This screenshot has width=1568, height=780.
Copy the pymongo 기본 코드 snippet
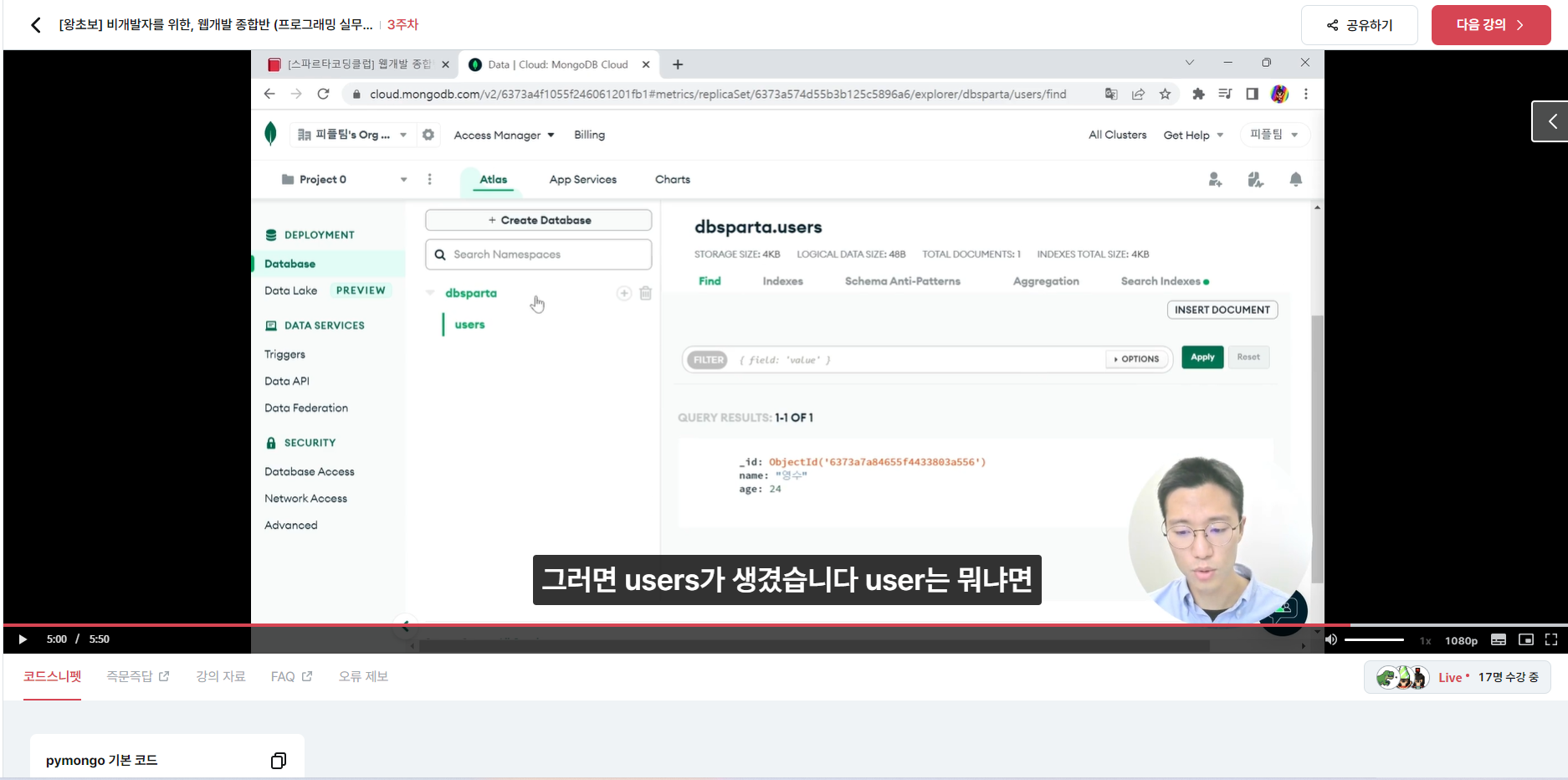click(x=279, y=761)
